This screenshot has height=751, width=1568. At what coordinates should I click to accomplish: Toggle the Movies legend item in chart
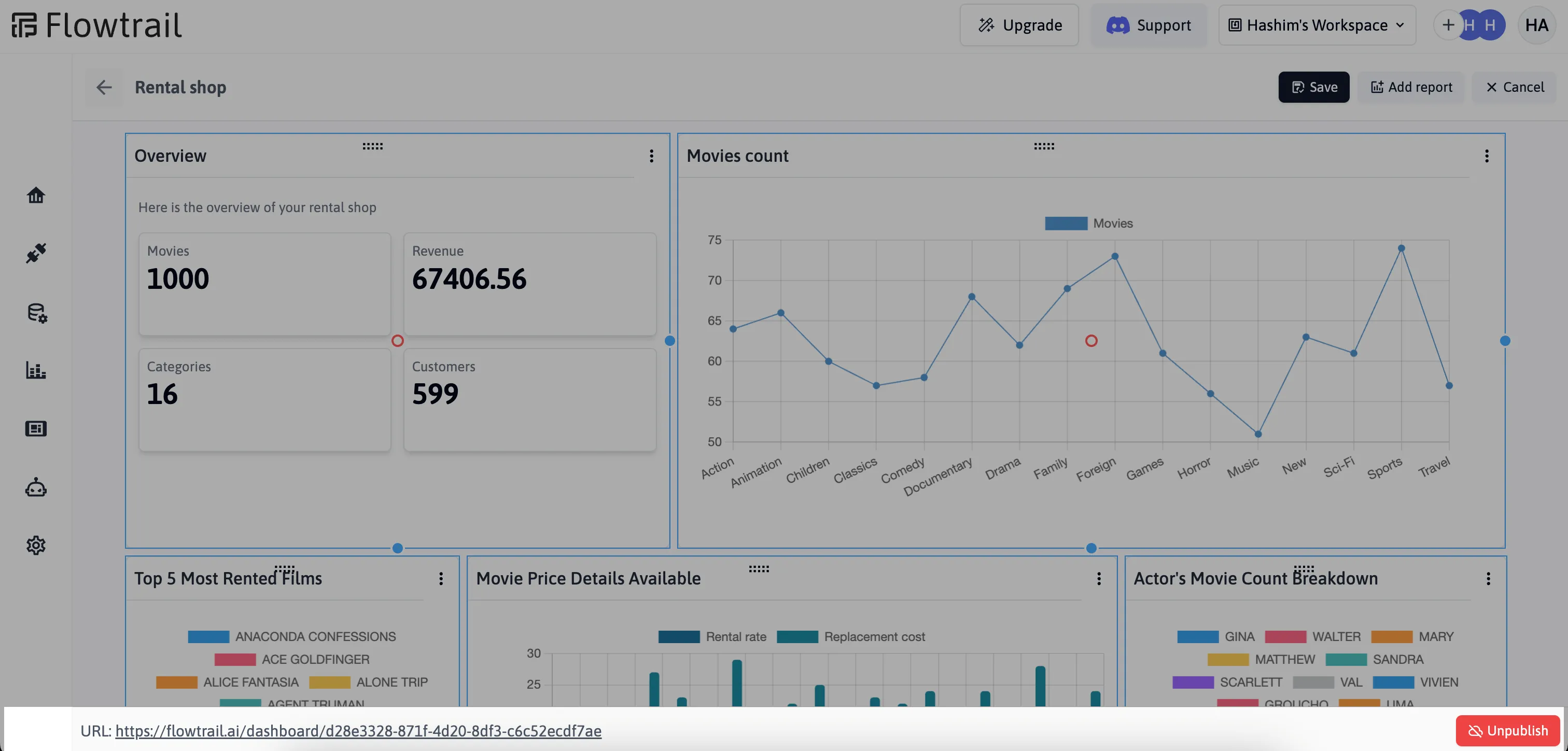(x=1088, y=223)
